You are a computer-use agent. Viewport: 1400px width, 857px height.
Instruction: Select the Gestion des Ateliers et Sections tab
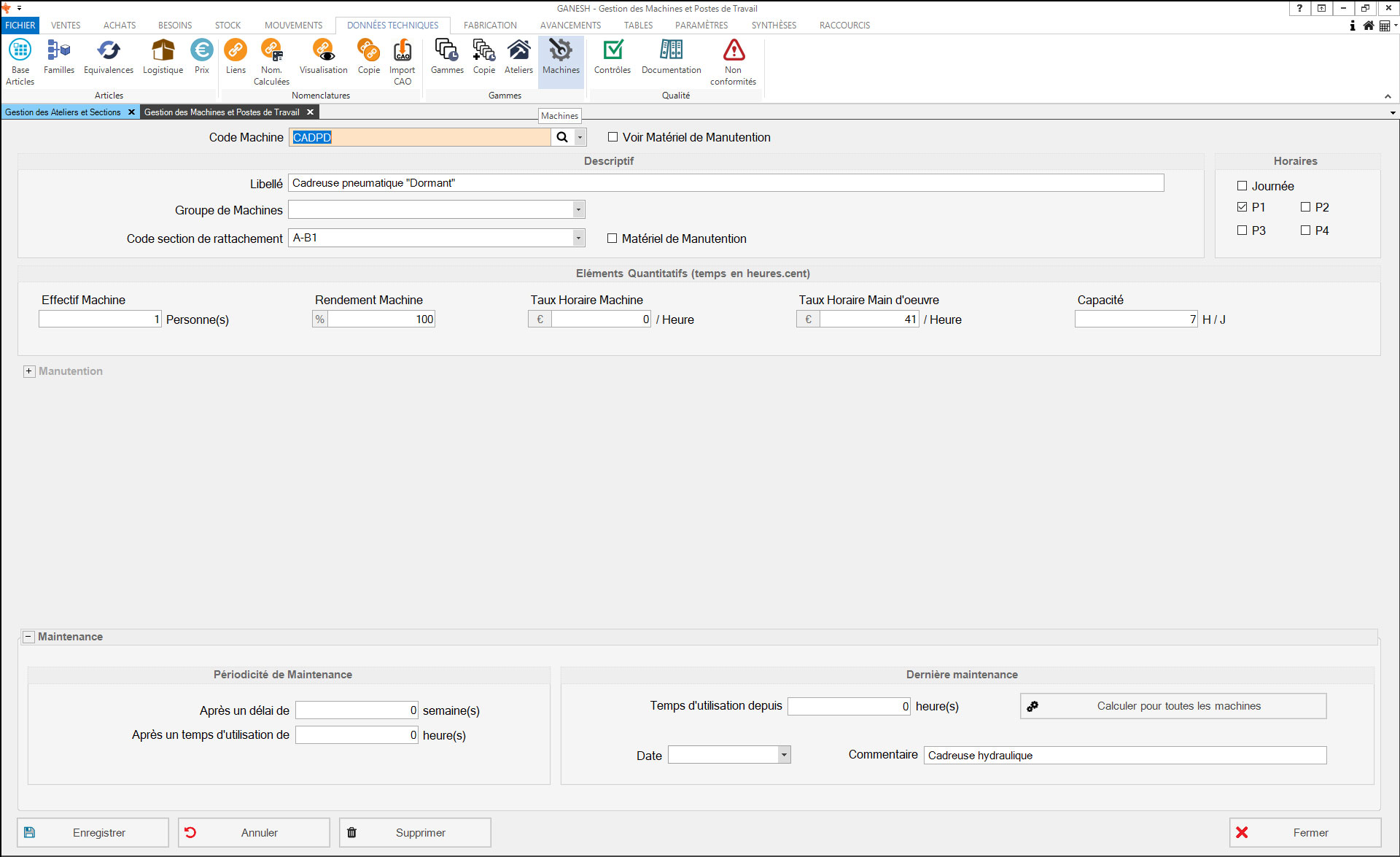coord(63,112)
